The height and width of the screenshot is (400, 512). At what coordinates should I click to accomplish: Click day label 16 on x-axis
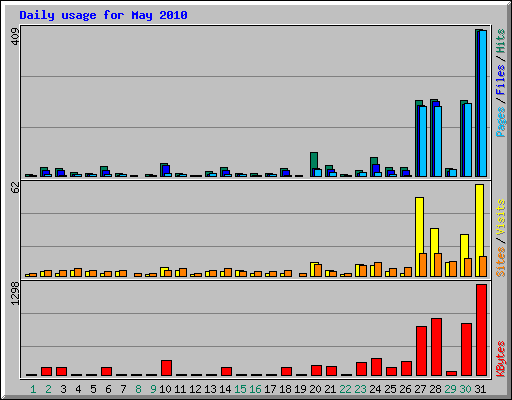tap(255, 389)
